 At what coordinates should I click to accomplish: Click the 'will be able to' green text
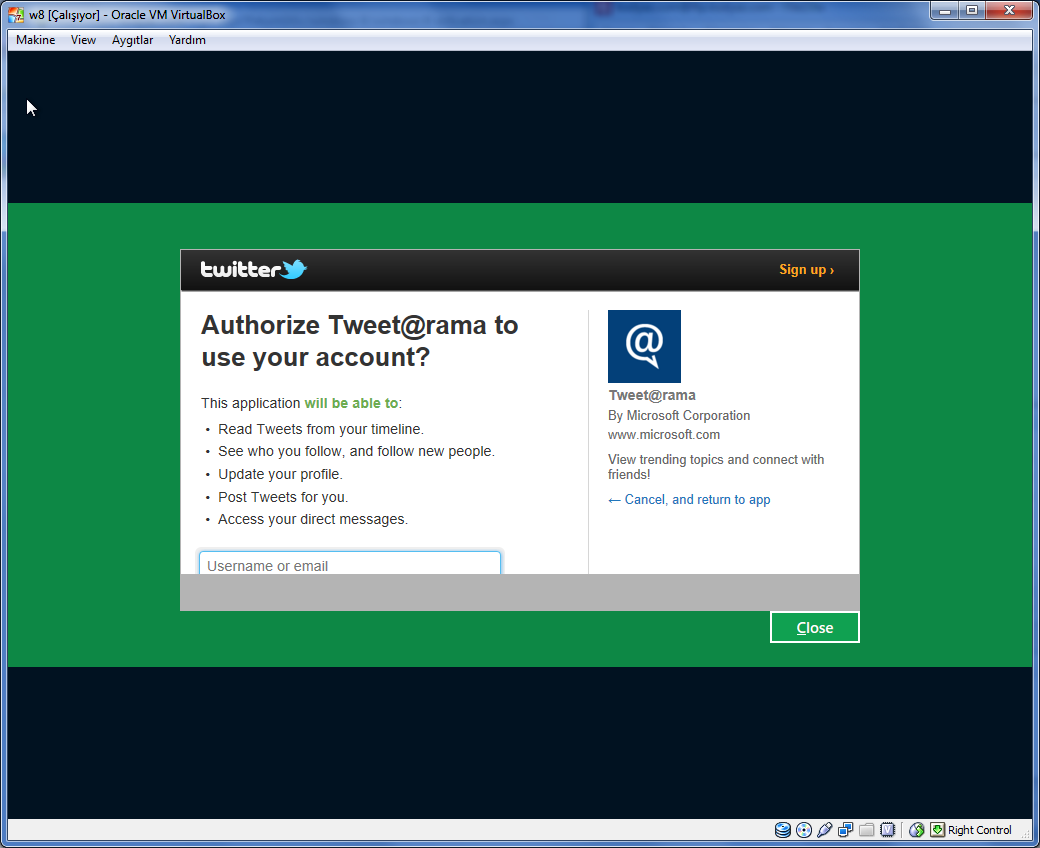point(351,403)
